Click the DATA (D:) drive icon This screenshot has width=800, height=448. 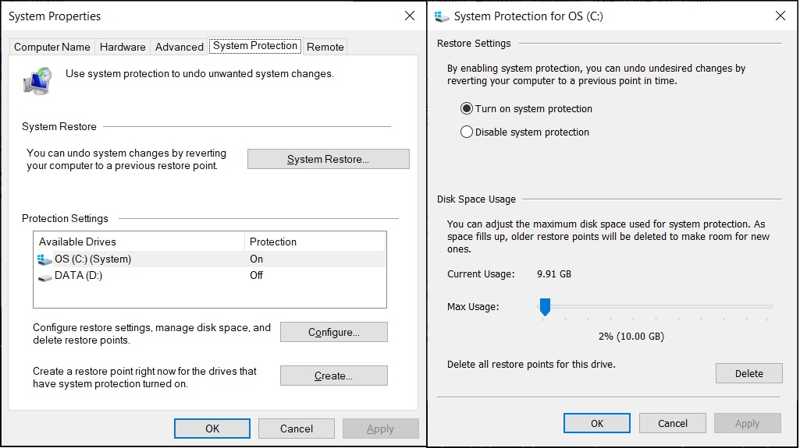(45, 276)
